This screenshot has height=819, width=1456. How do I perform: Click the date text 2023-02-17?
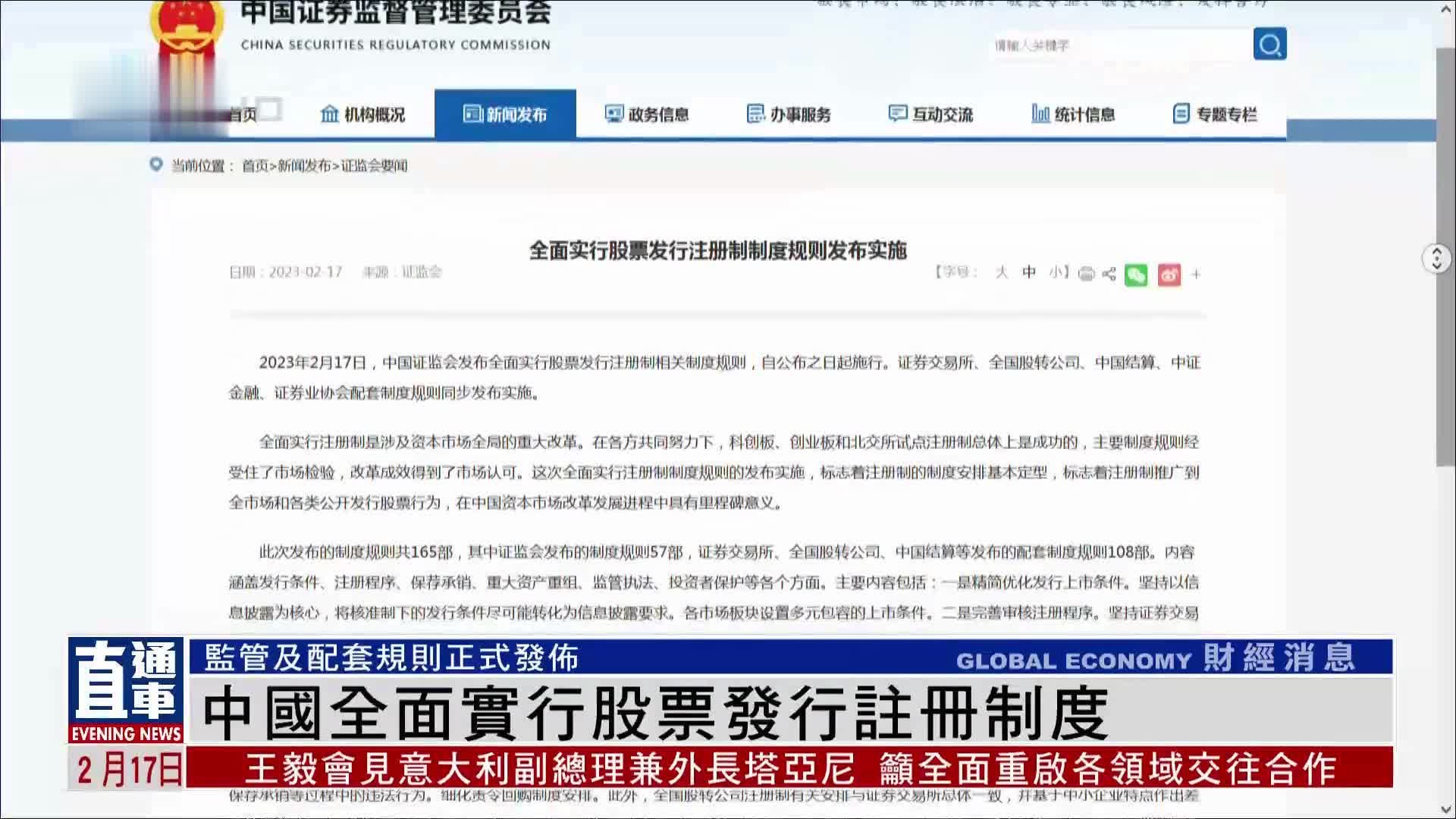(305, 271)
